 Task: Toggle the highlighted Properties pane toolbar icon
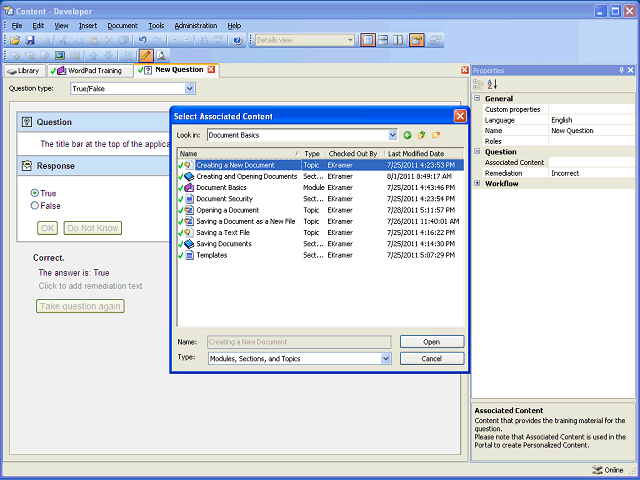tap(417, 40)
